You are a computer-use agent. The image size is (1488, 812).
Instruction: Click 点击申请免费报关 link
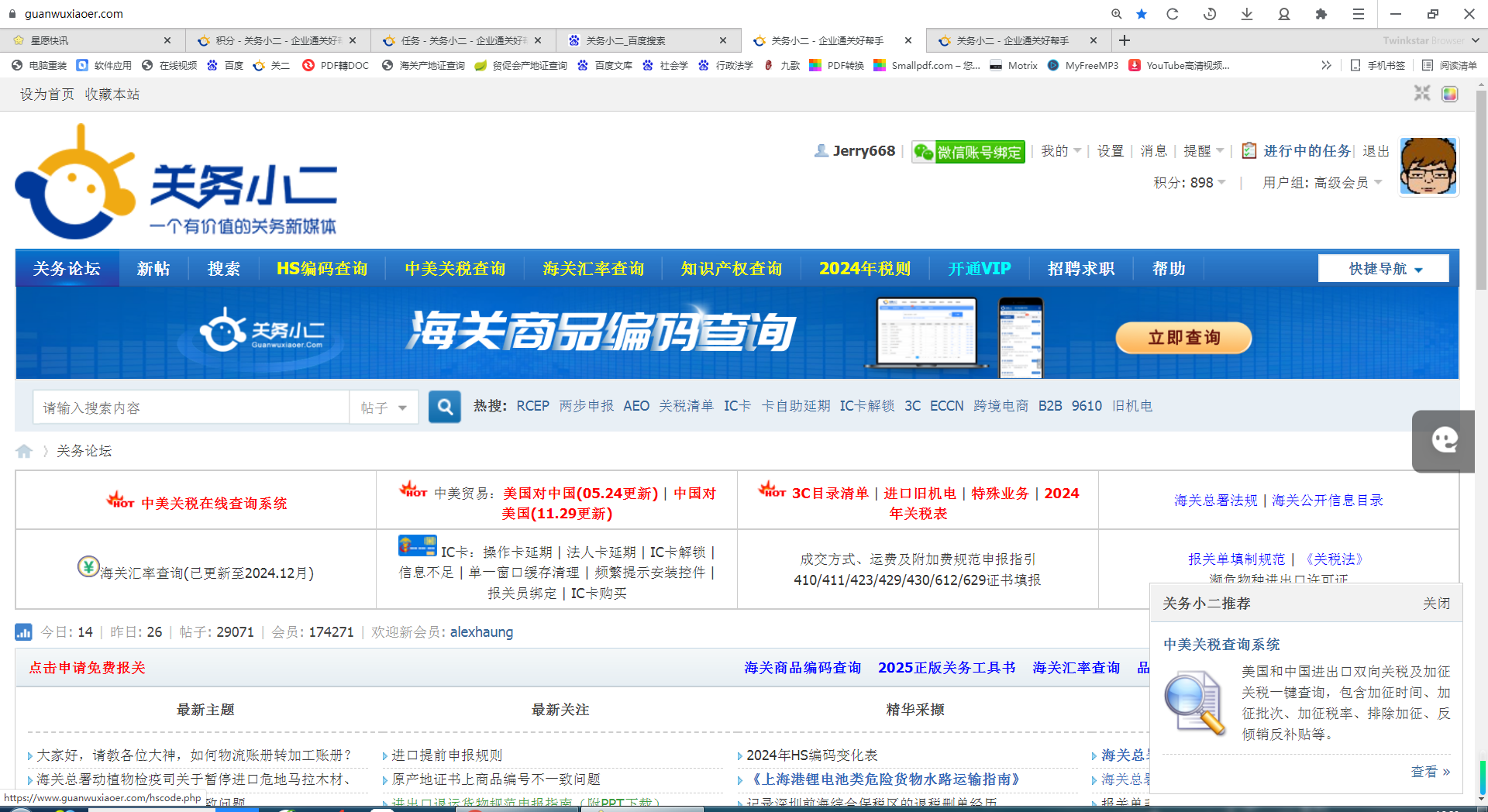point(87,668)
